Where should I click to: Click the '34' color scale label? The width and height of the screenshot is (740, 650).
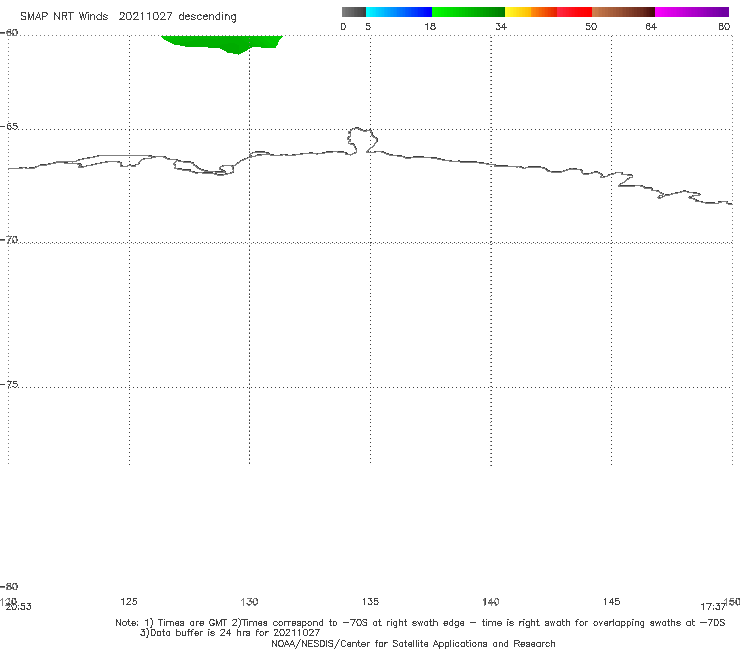coord(501,26)
